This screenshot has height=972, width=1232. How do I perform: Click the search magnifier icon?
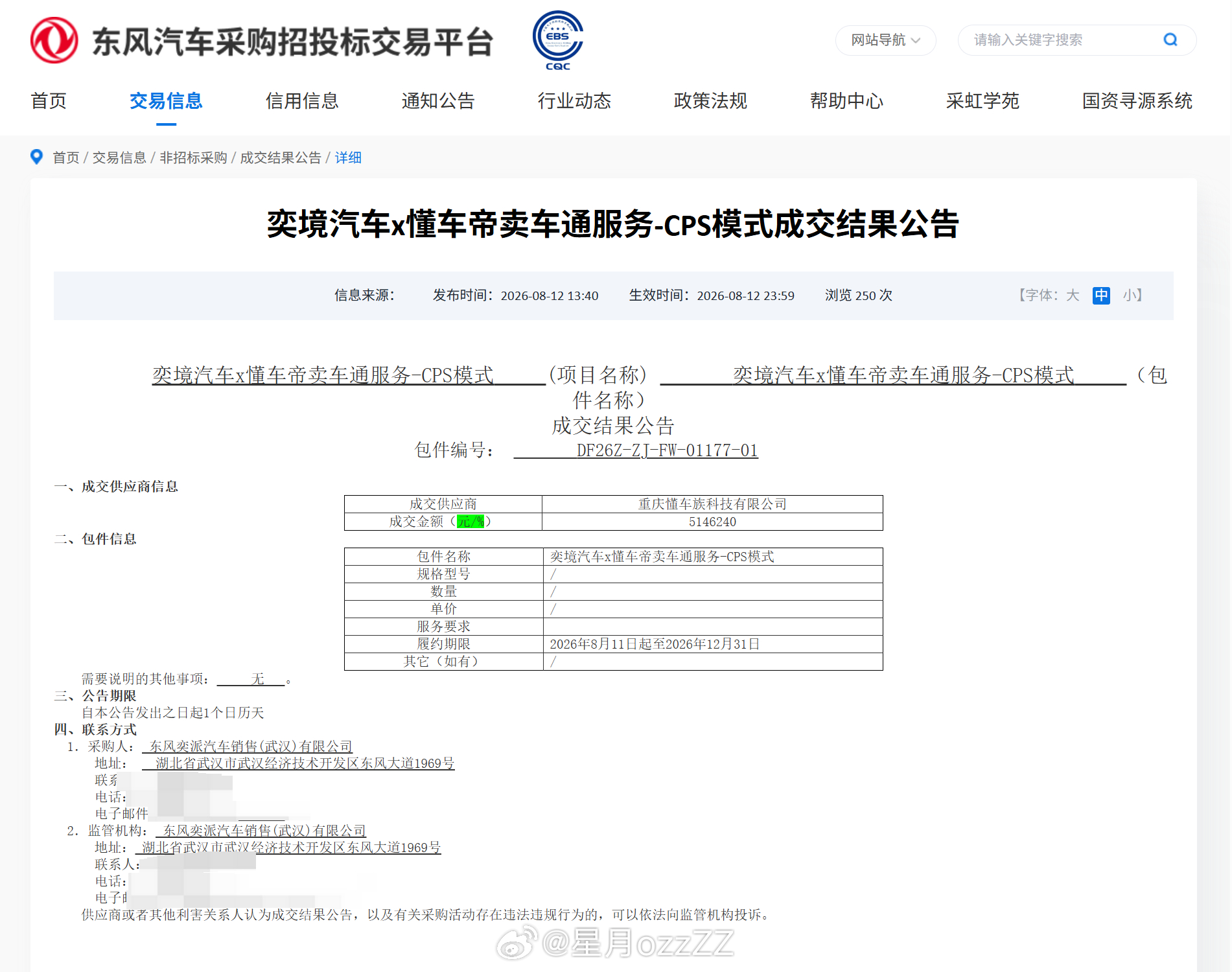tap(1170, 40)
